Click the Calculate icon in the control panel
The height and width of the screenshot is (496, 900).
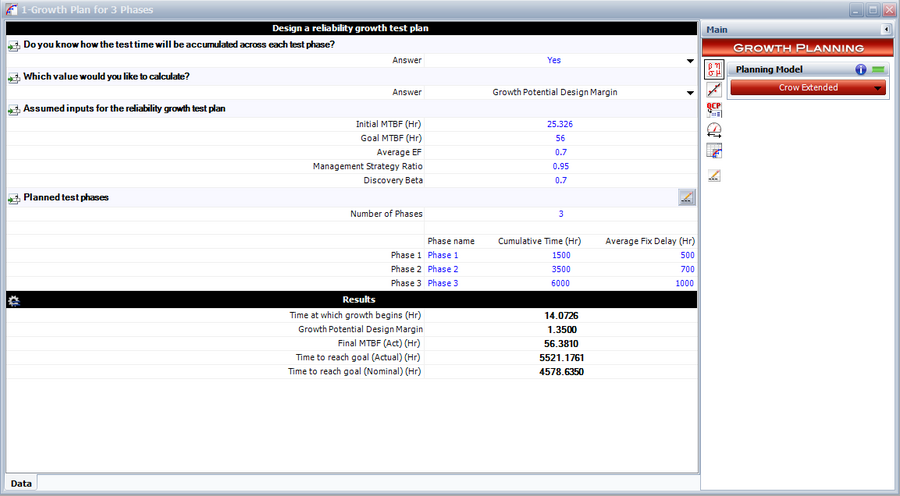715,69
